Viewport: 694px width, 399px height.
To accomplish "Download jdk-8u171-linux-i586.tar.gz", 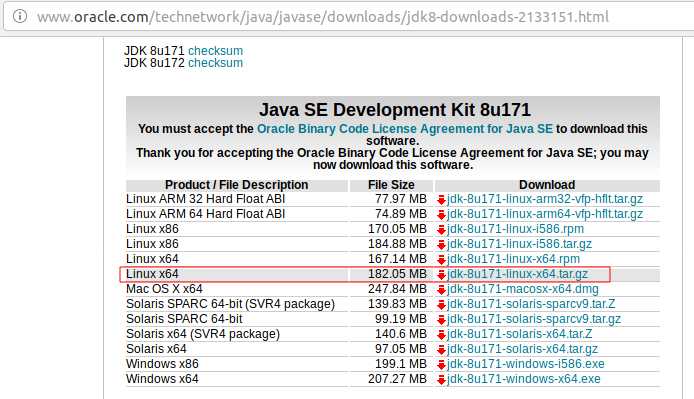I will (x=519, y=244).
